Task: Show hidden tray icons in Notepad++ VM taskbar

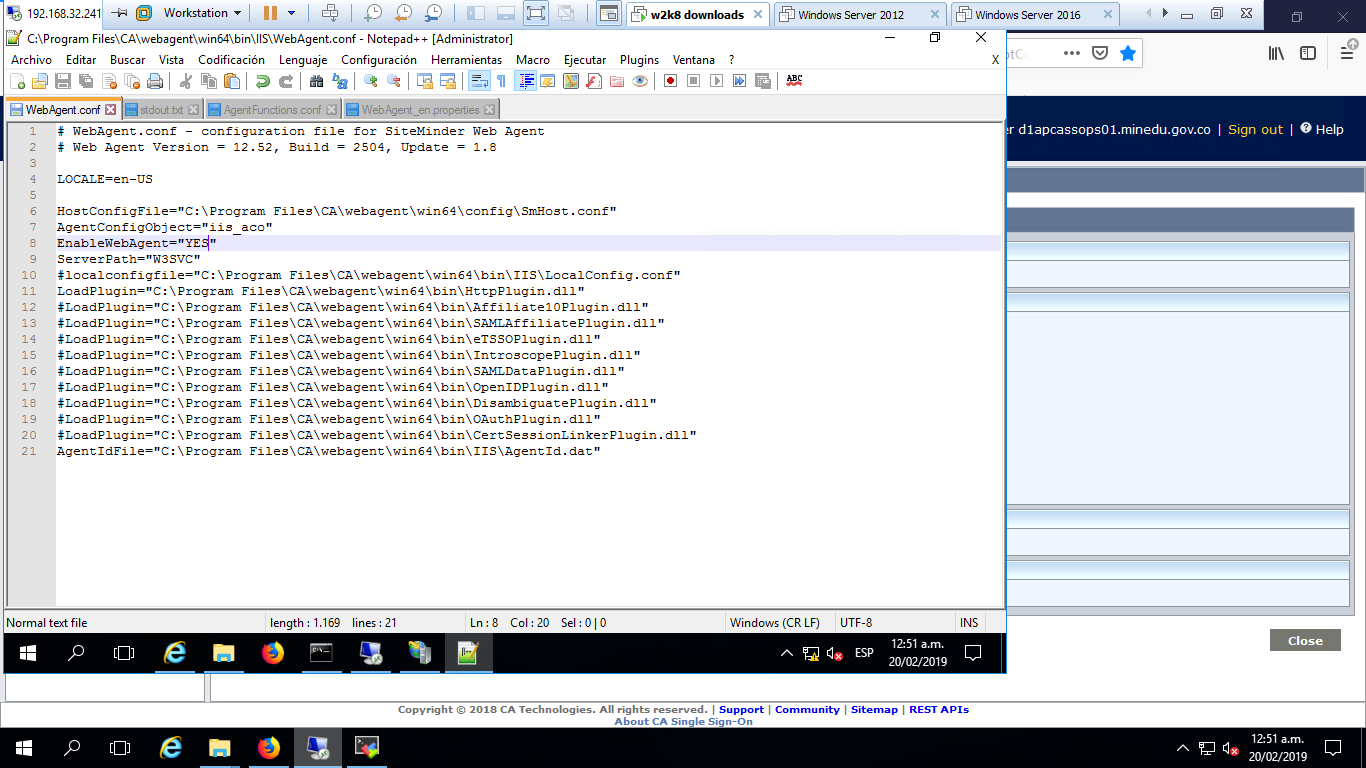Action: click(x=787, y=654)
